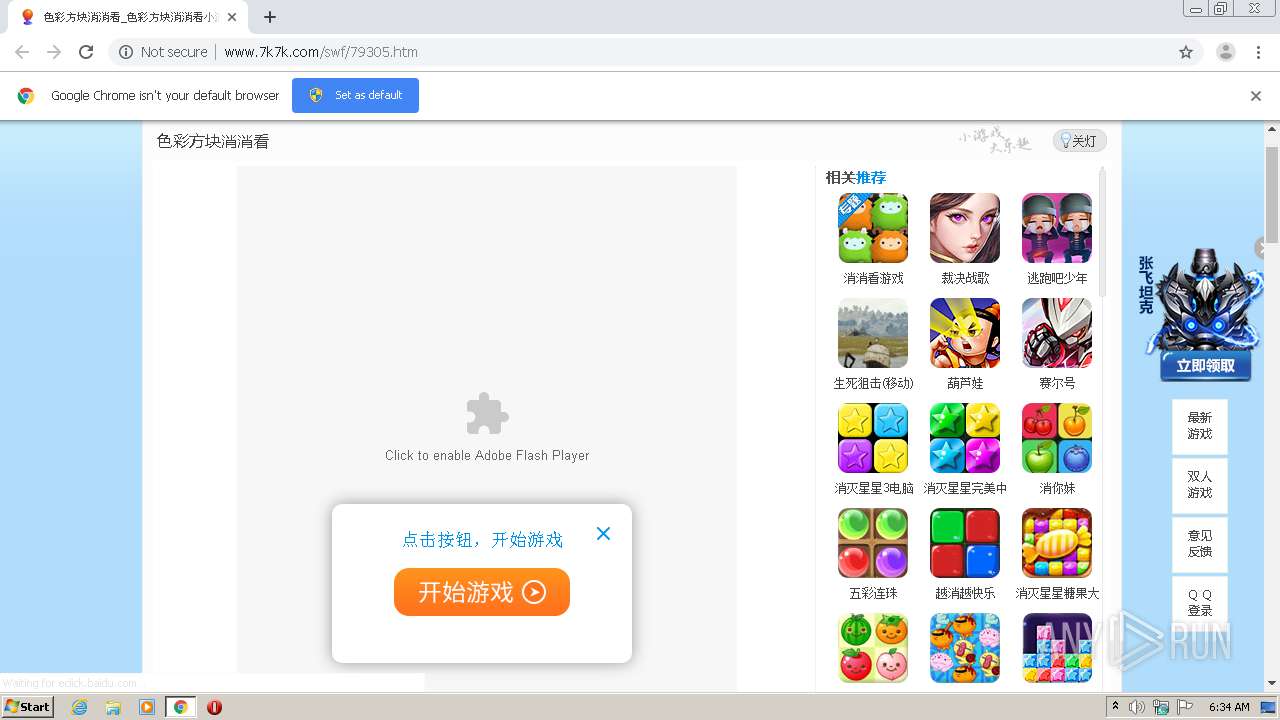
Task: Click the 消消看游戏 text label
Action: point(873,278)
